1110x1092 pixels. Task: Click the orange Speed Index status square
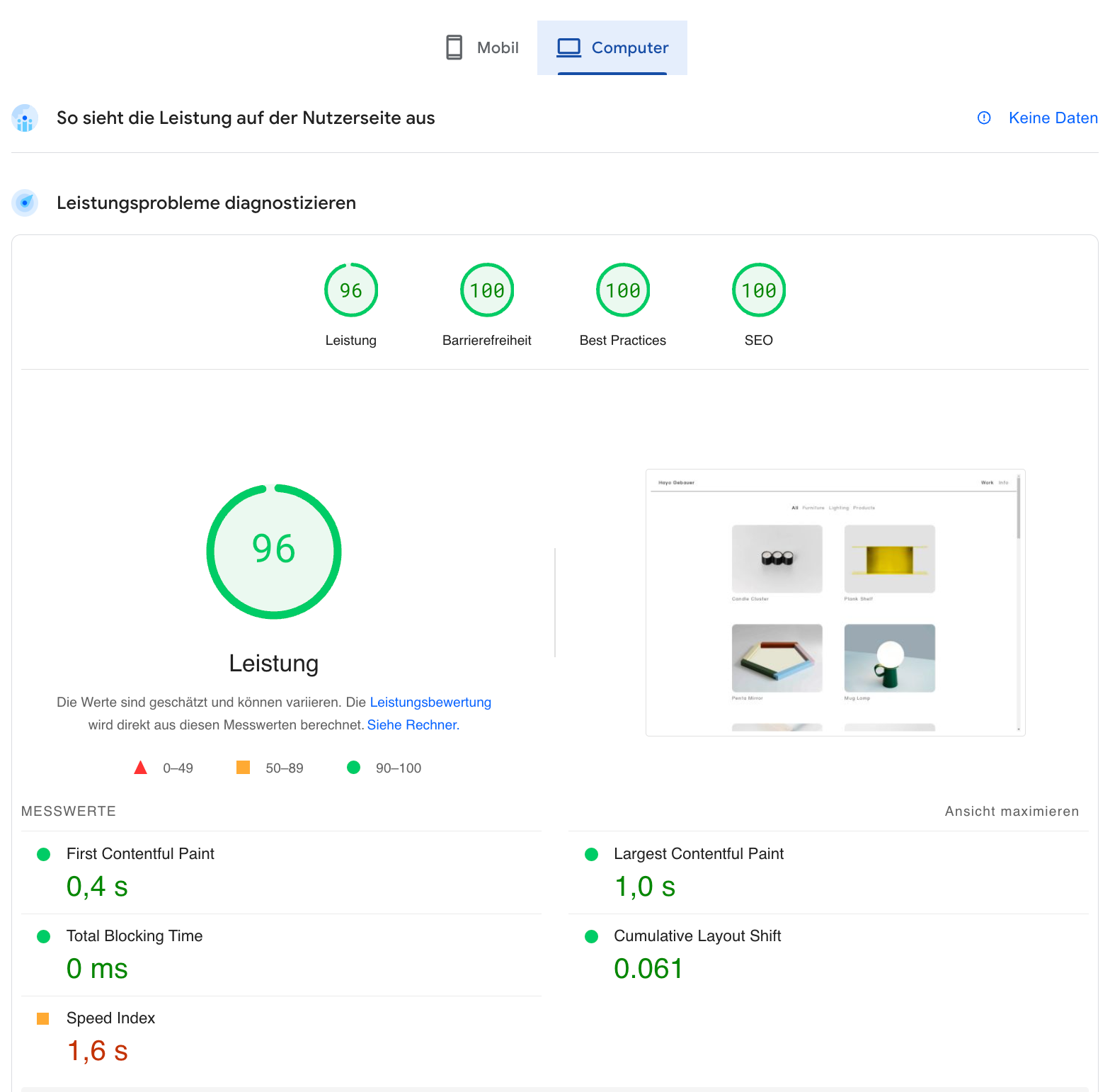point(43,1018)
